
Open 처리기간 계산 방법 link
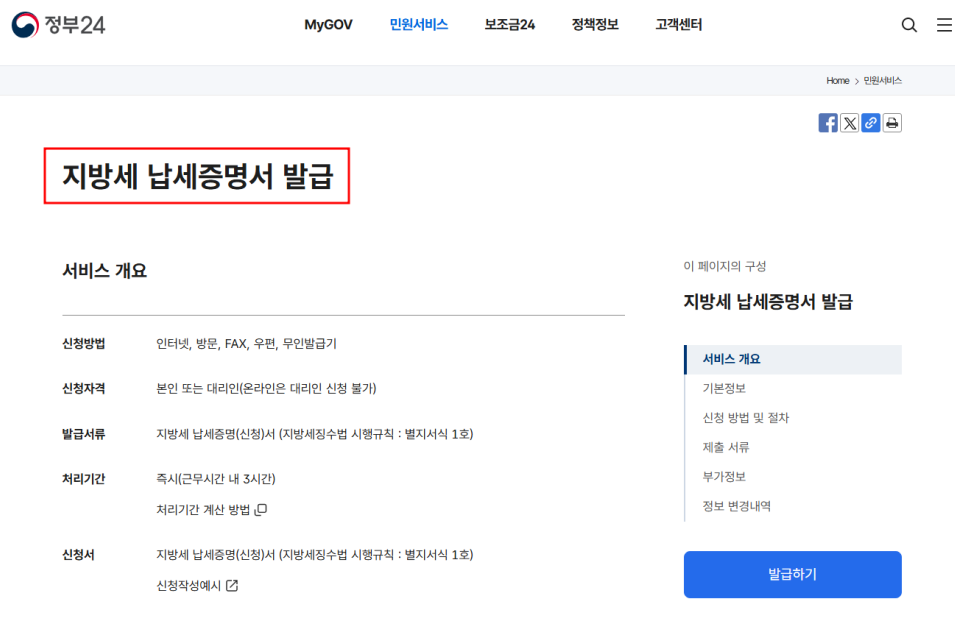(x=203, y=510)
